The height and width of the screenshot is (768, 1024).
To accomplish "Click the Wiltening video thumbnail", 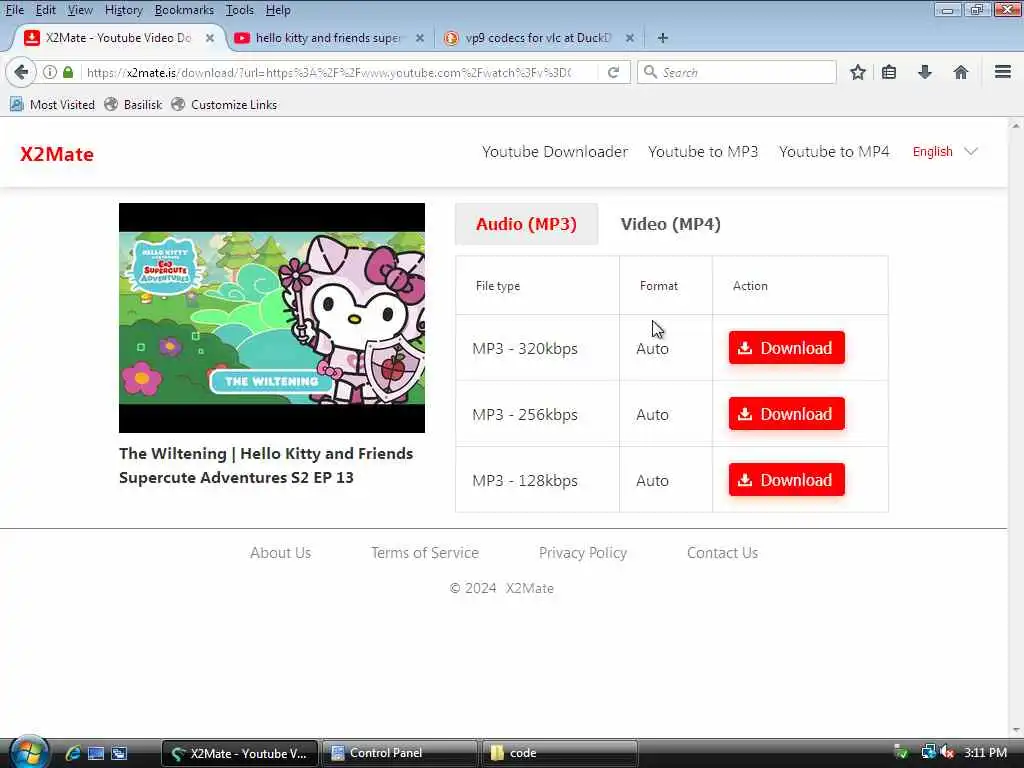I will [272, 317].
